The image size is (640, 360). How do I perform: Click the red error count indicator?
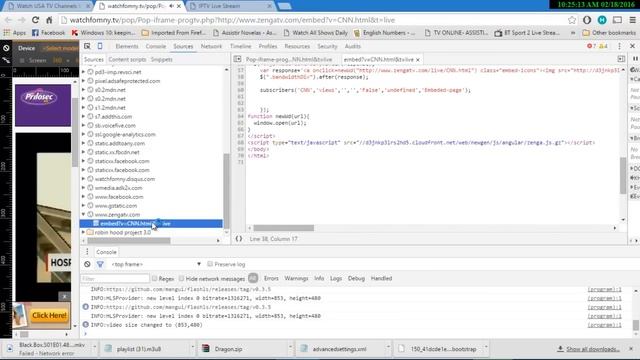tap(591, 46)
